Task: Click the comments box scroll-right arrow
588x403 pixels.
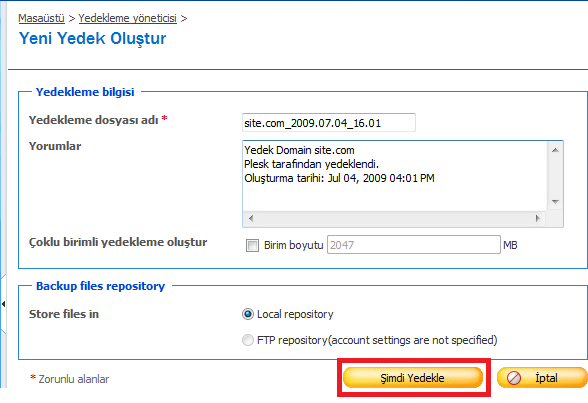Action: click(538, 218)
